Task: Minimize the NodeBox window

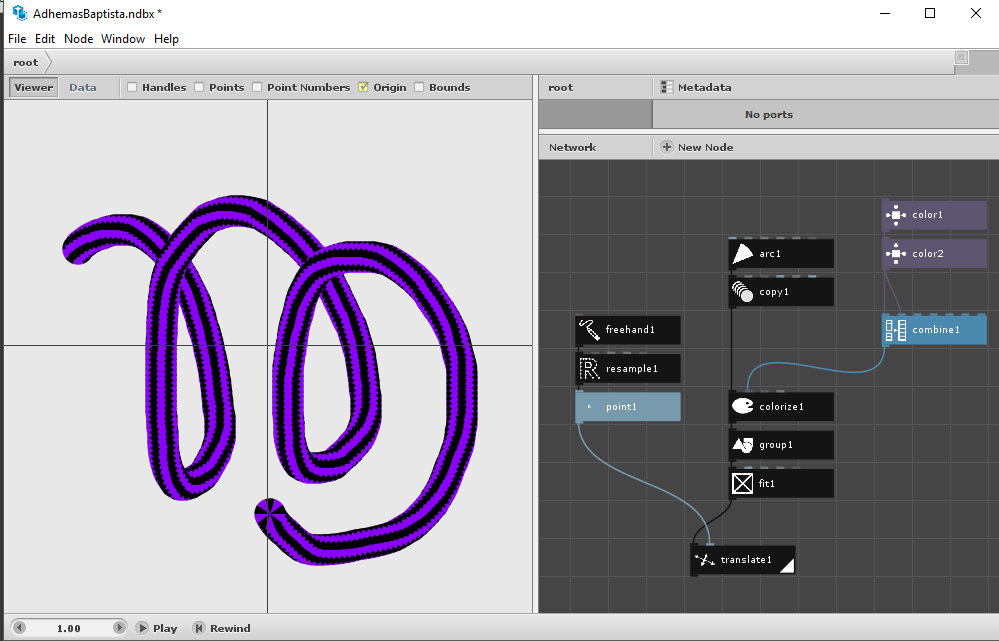Action: [884, 13]
